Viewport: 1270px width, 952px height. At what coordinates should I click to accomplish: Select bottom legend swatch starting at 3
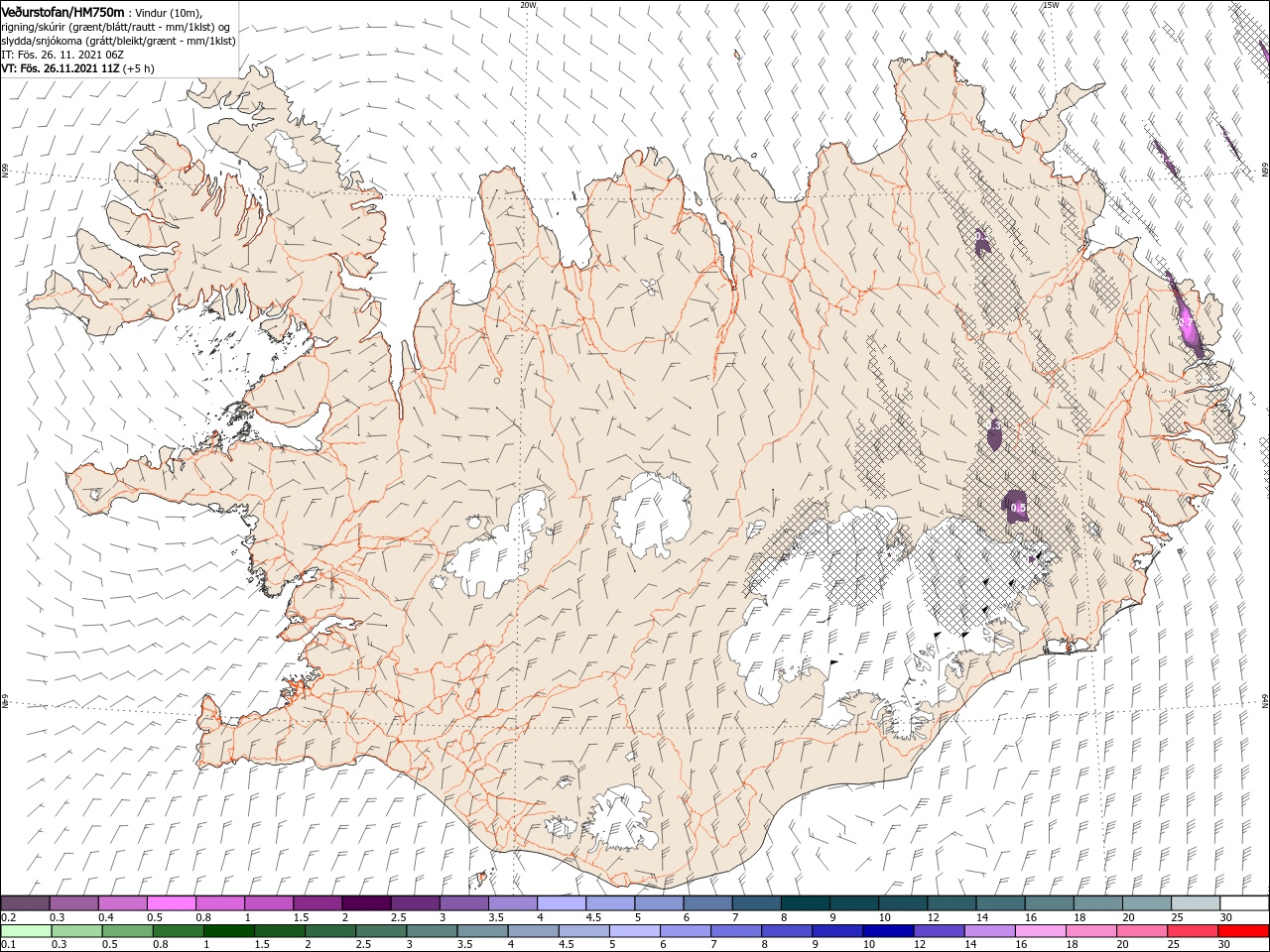pyautogui.click(x=432, y=931)
